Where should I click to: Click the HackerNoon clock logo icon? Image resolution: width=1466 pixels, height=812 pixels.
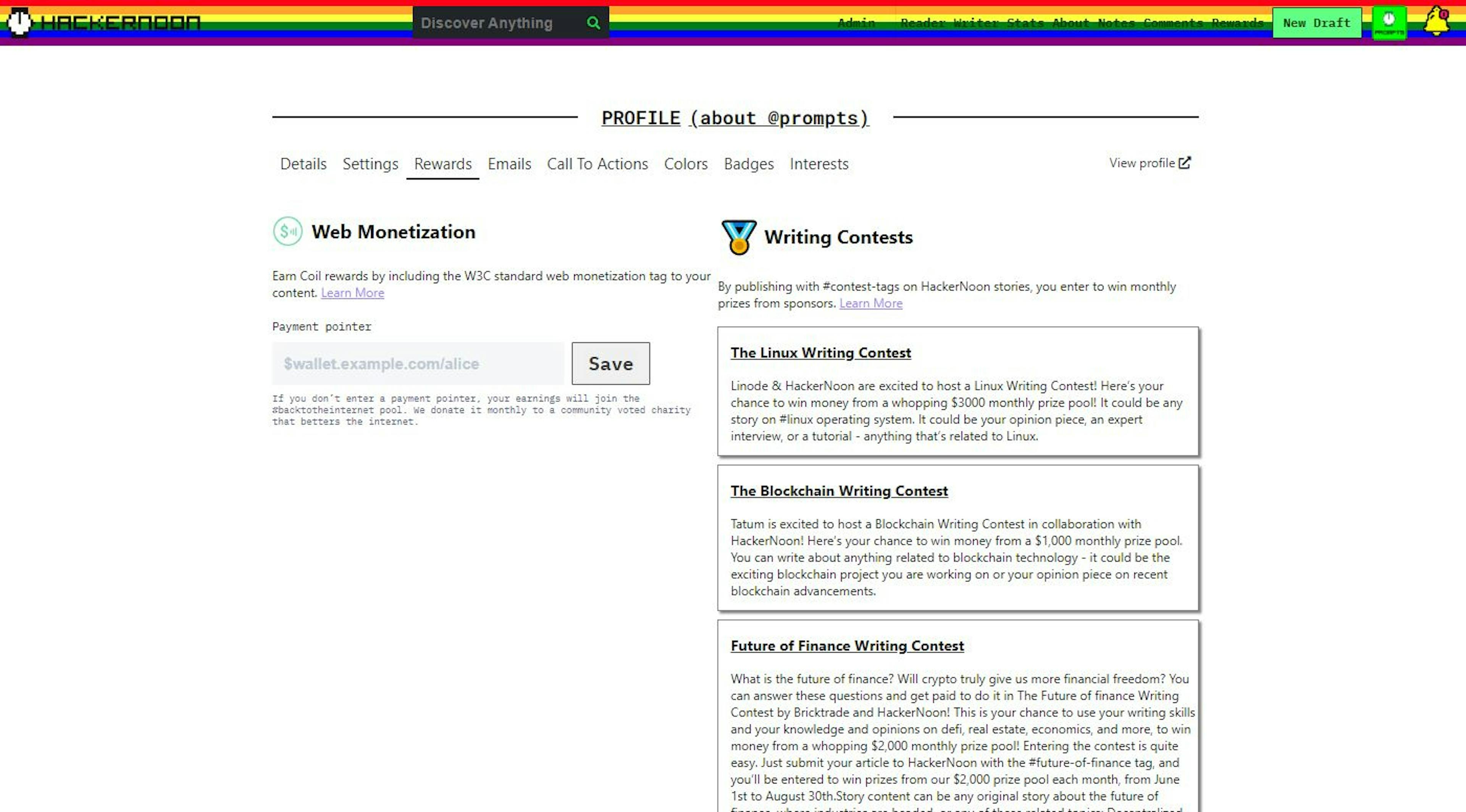coord(20,22)
